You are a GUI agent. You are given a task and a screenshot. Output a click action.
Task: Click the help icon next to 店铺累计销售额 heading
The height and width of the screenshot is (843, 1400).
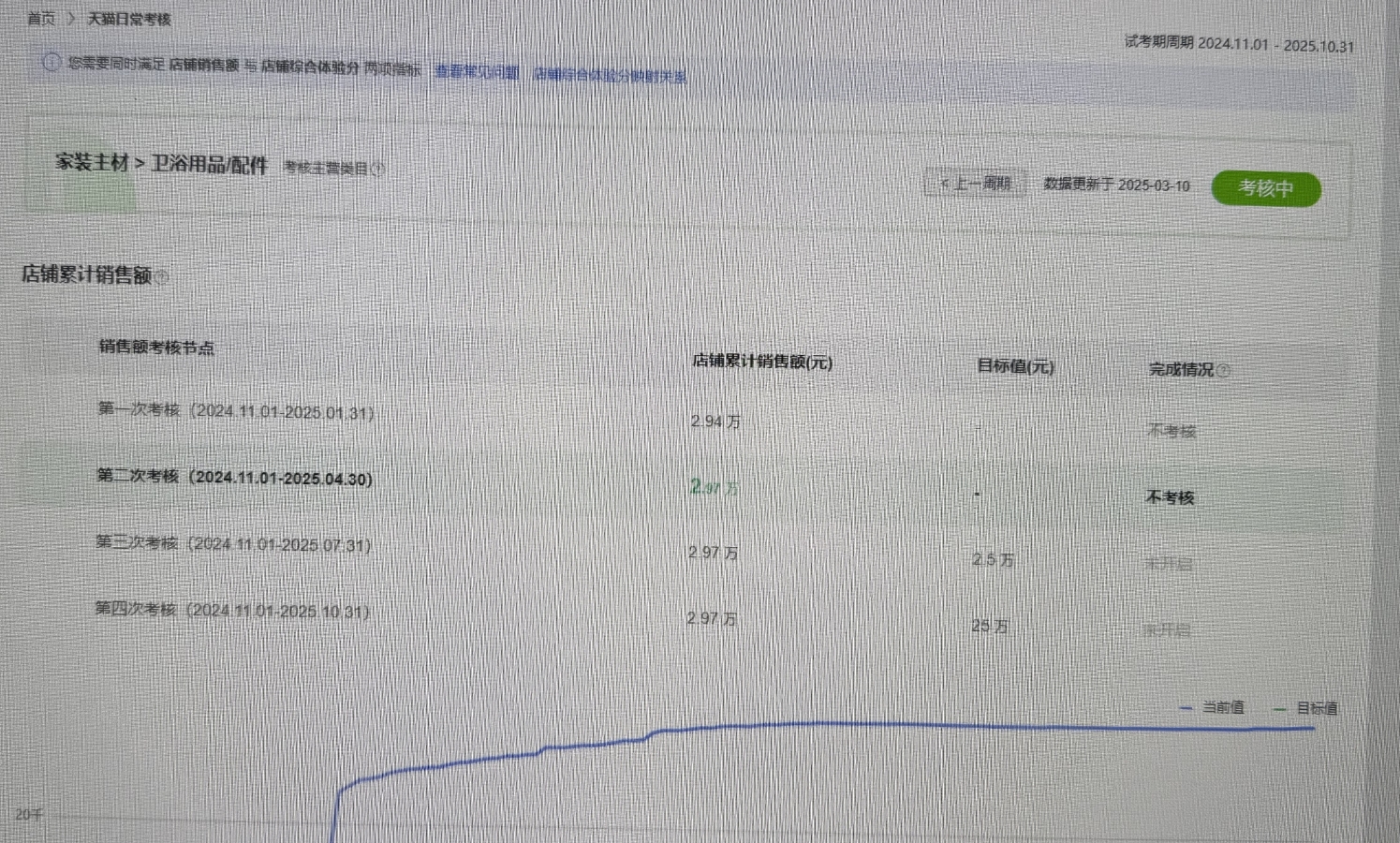pos(162,277)
